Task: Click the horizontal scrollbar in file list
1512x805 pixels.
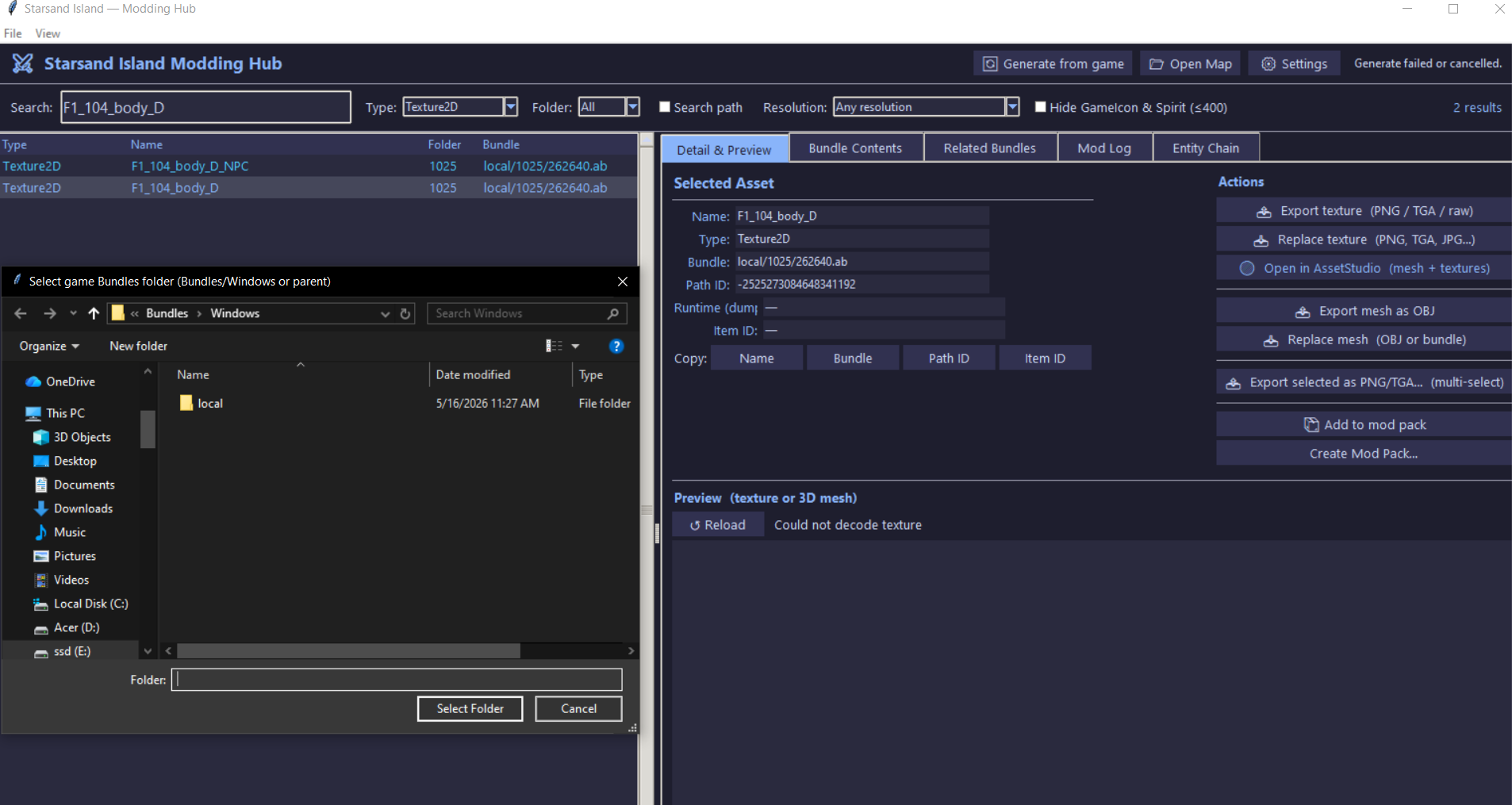Action: 348,651
